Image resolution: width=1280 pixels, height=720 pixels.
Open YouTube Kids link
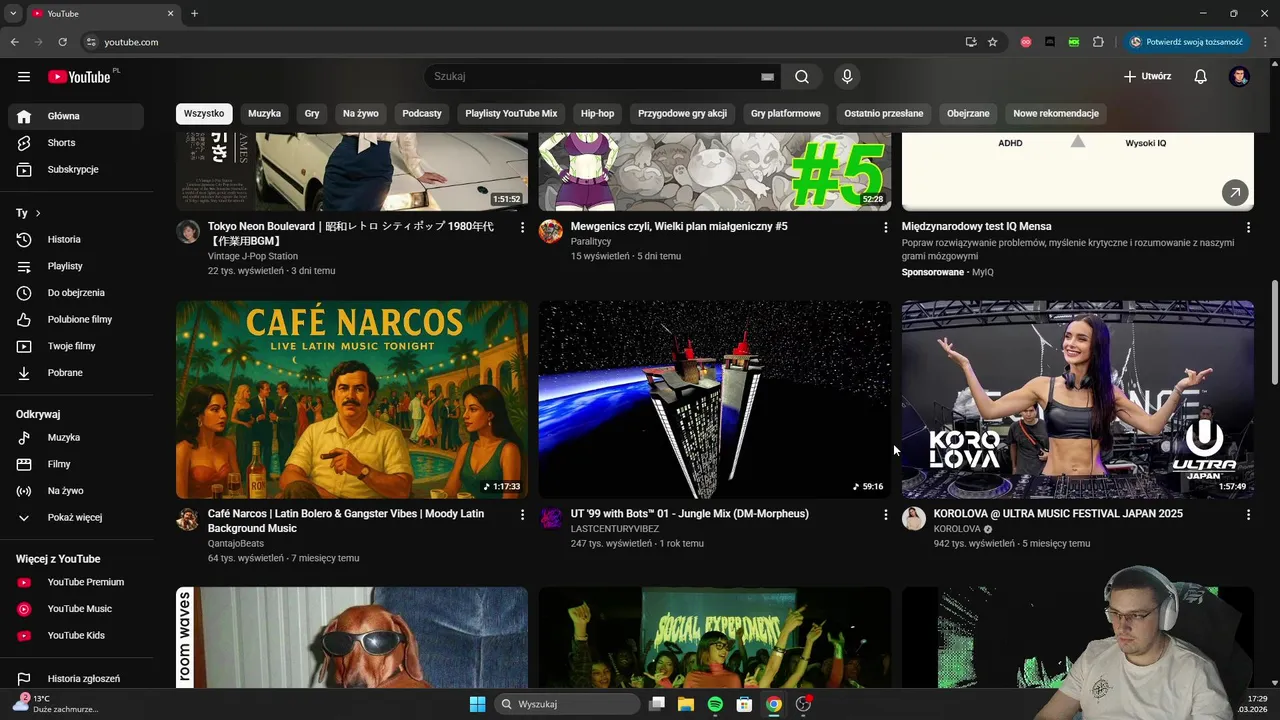point(76,636)
